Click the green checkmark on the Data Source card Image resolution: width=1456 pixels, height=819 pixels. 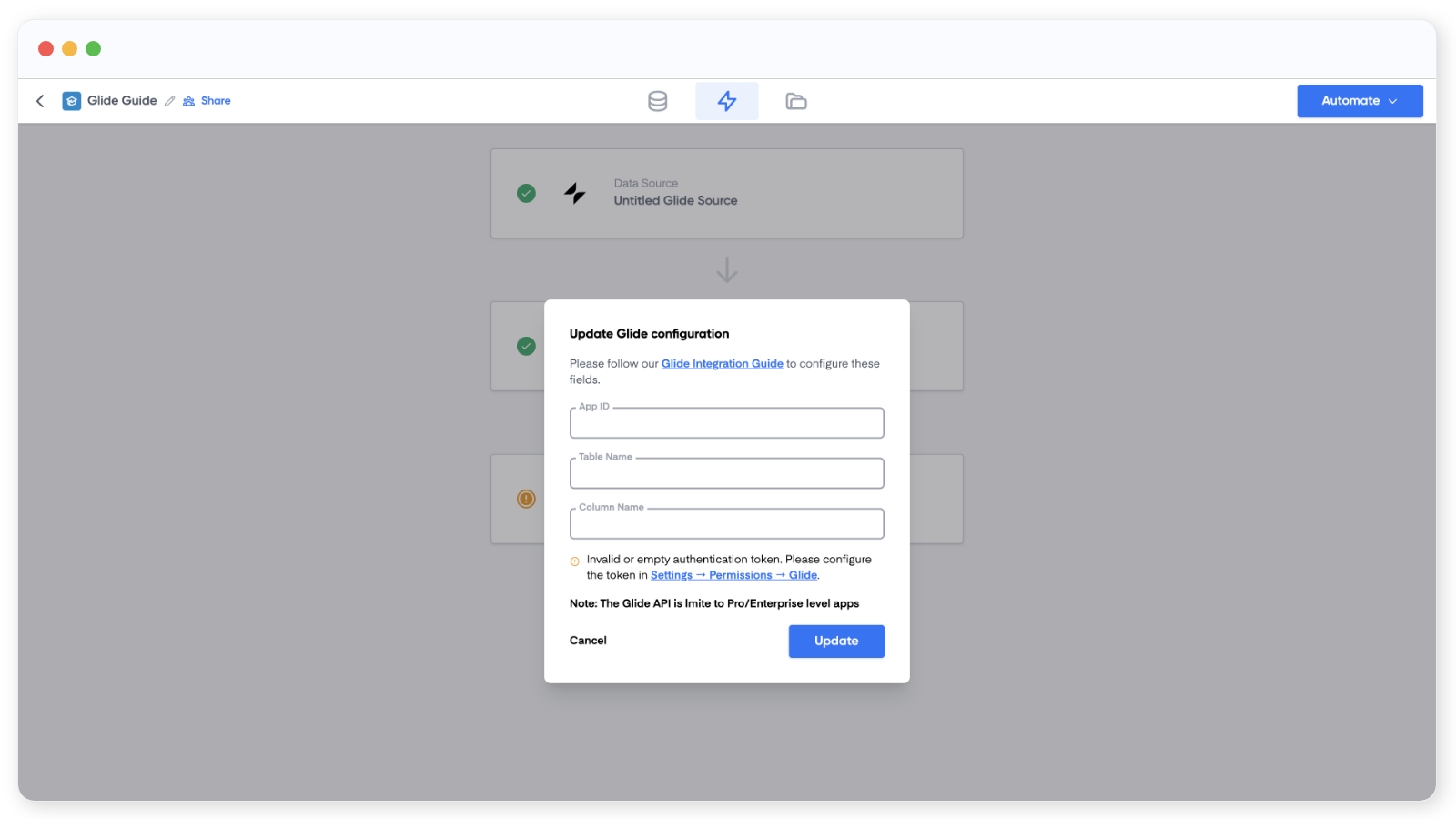526,193
